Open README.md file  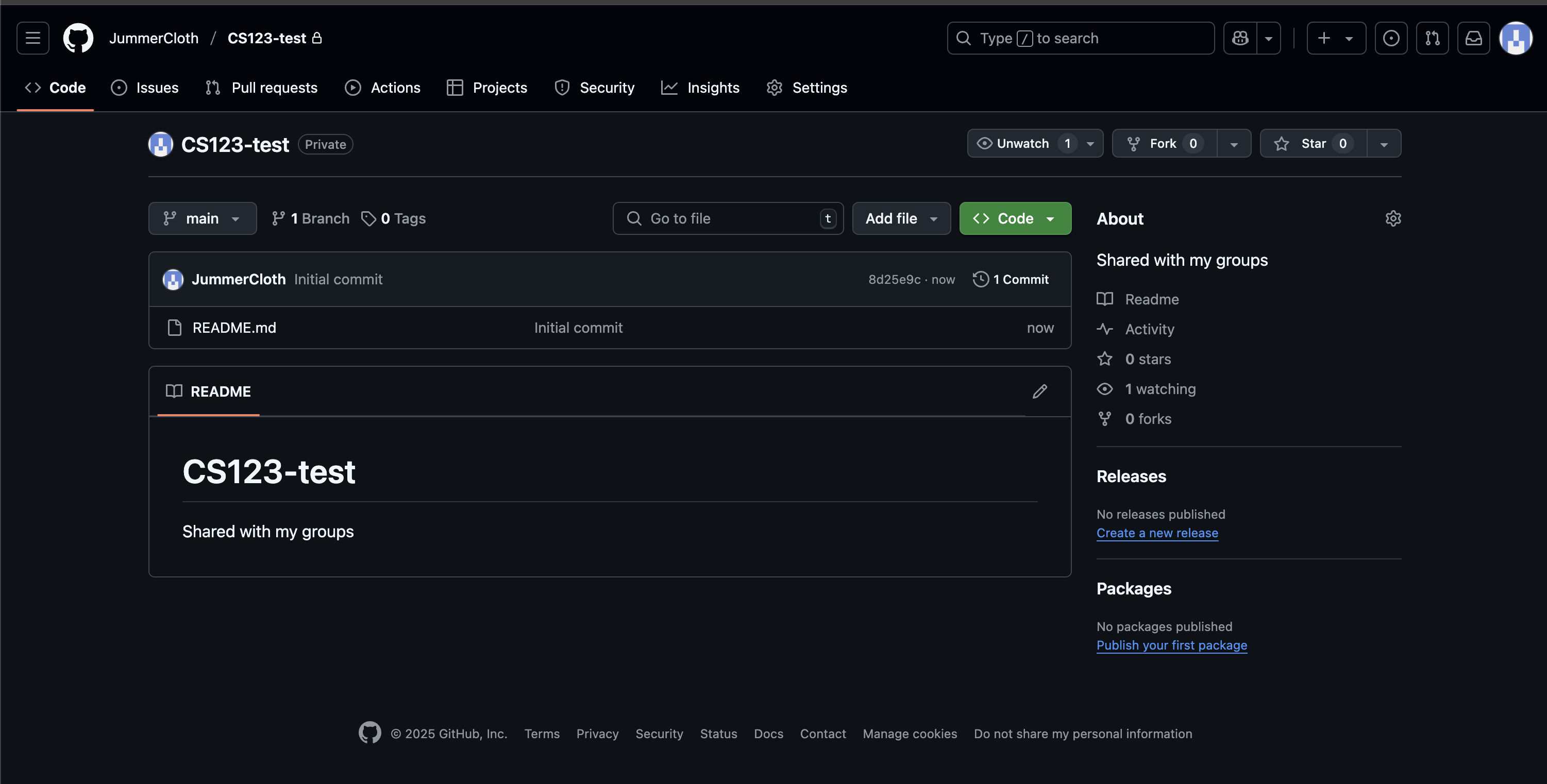tap(234, 328)
